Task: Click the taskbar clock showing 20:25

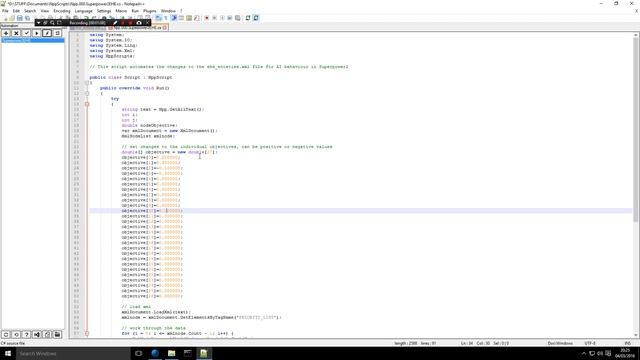Action: click(625, 353)
